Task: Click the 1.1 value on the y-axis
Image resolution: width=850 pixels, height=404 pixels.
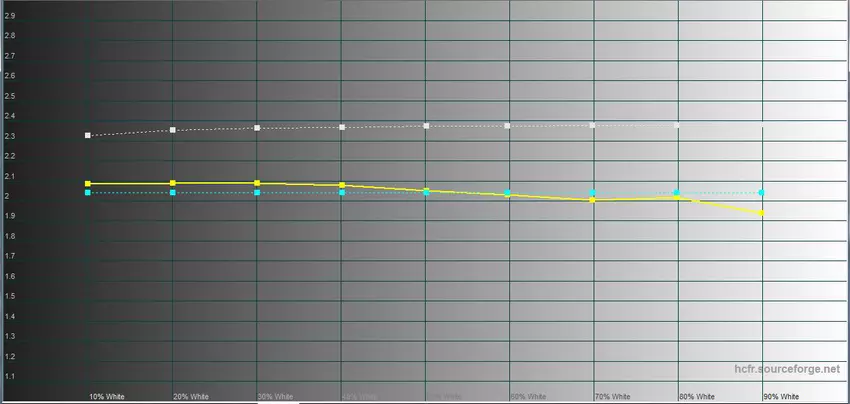Action: 10,377
